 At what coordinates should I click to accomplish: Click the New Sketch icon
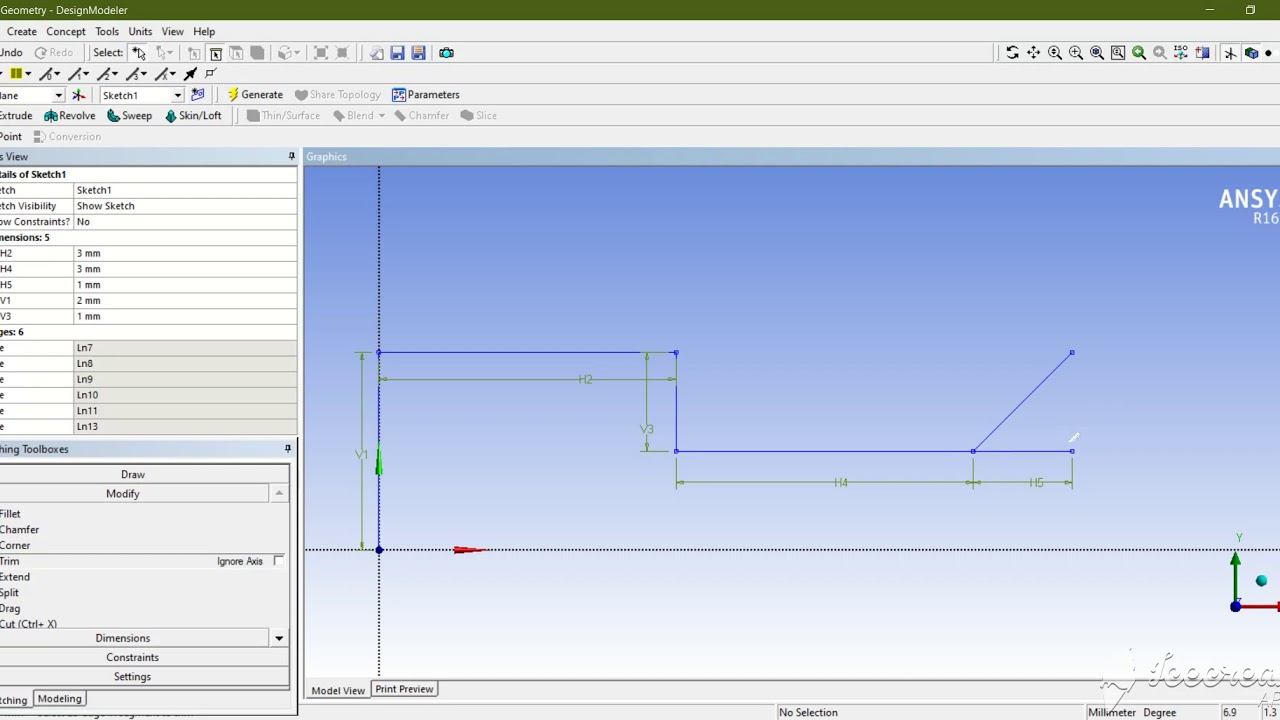coord(197,95)
